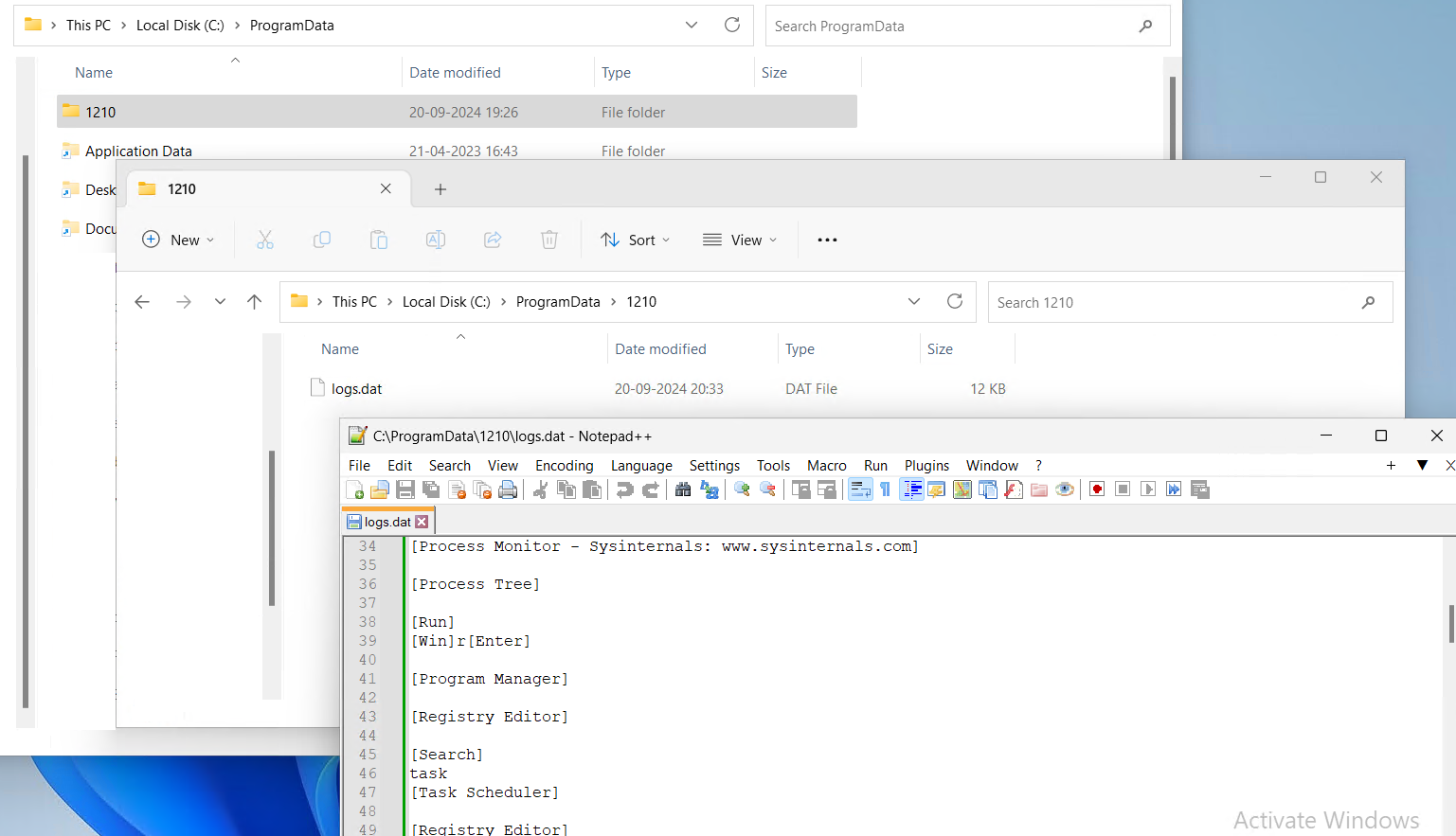Click the New file icon in Notepad++

click(x=355, y=489)
